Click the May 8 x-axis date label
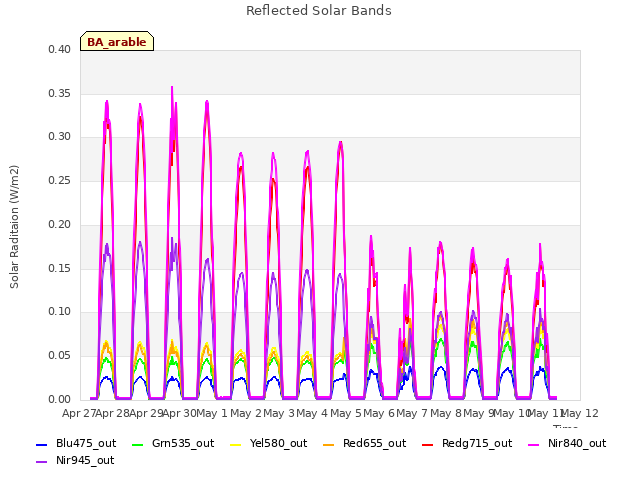 click(446, 413)
